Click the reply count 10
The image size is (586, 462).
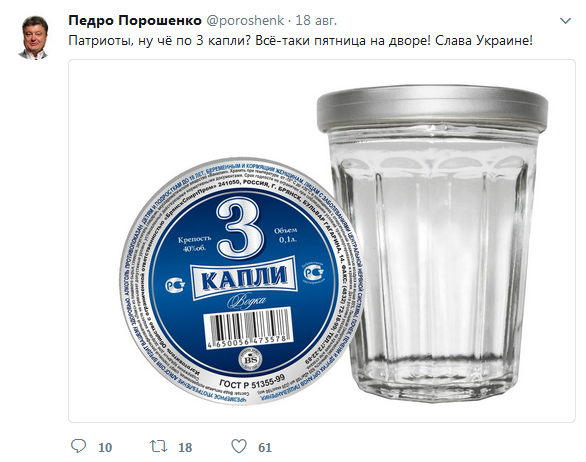click(105, 447)
